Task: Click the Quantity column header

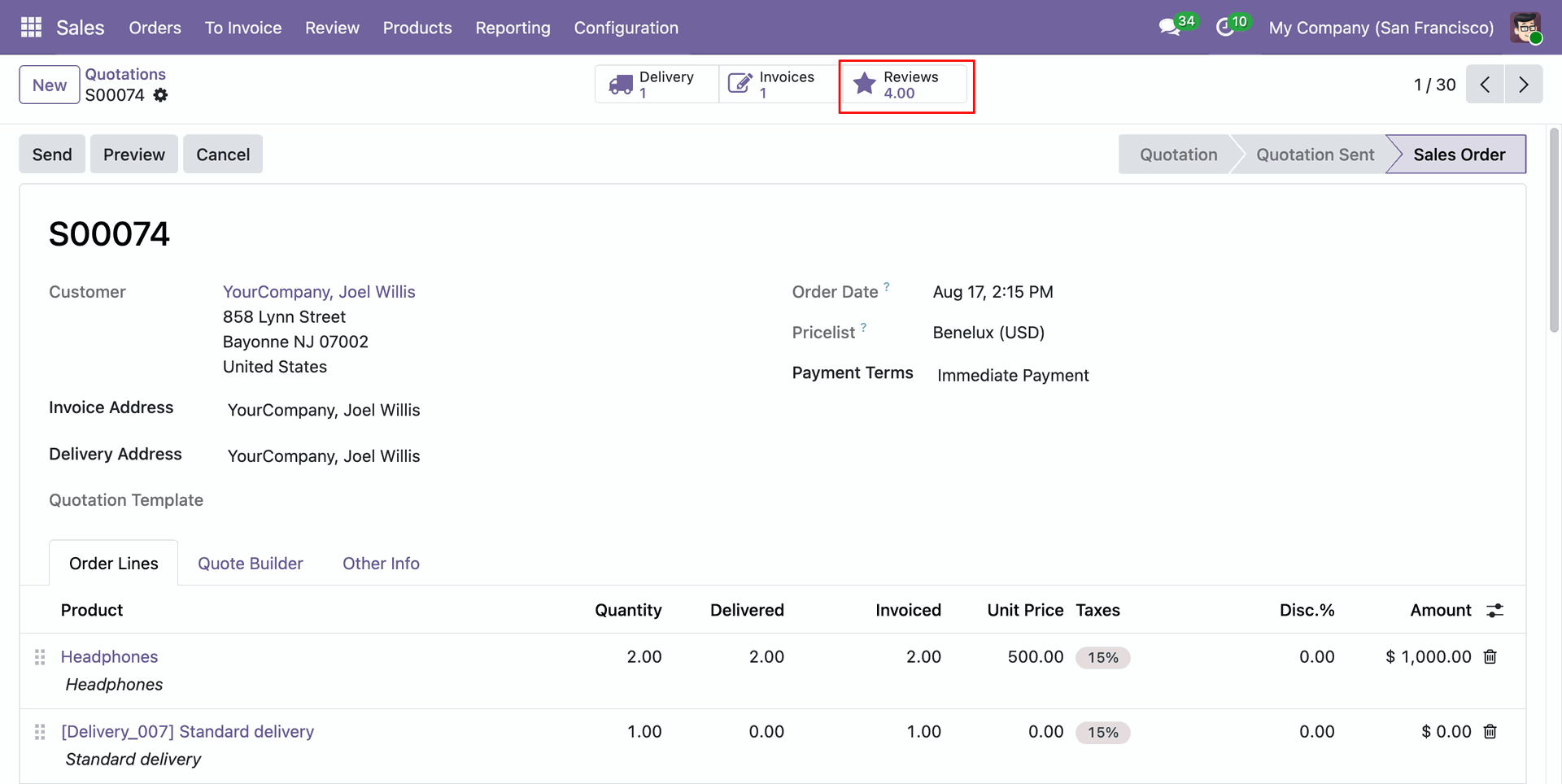Action: (x=628, y=610)
